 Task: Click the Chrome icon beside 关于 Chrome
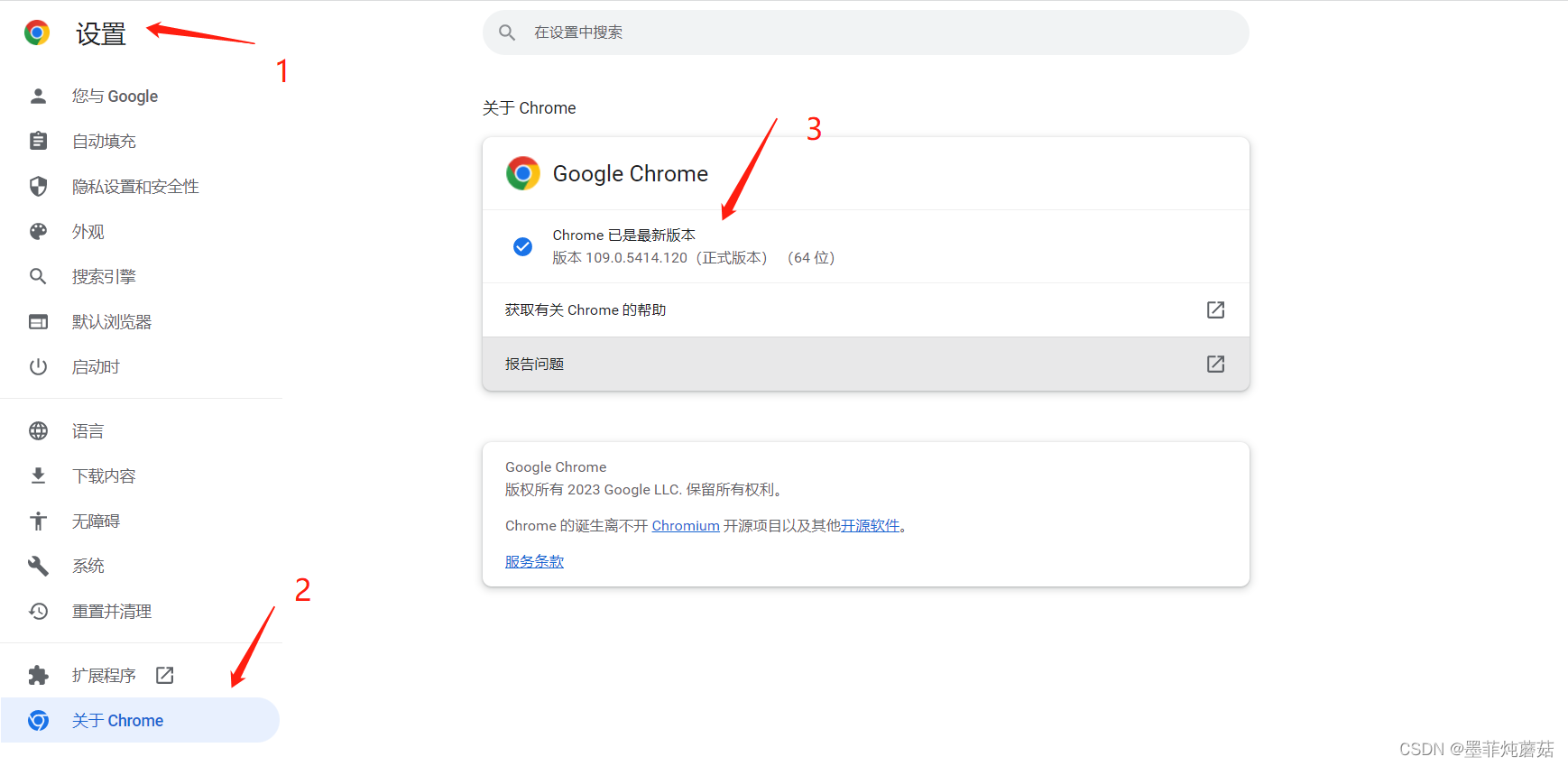pyautogui.click(x=38, y=720)
